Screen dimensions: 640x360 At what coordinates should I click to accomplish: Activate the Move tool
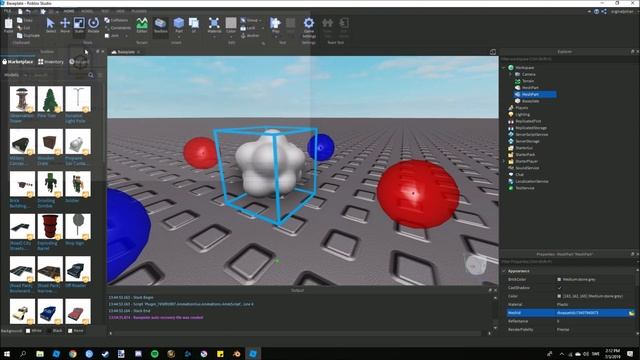click(x=65, y=25)
